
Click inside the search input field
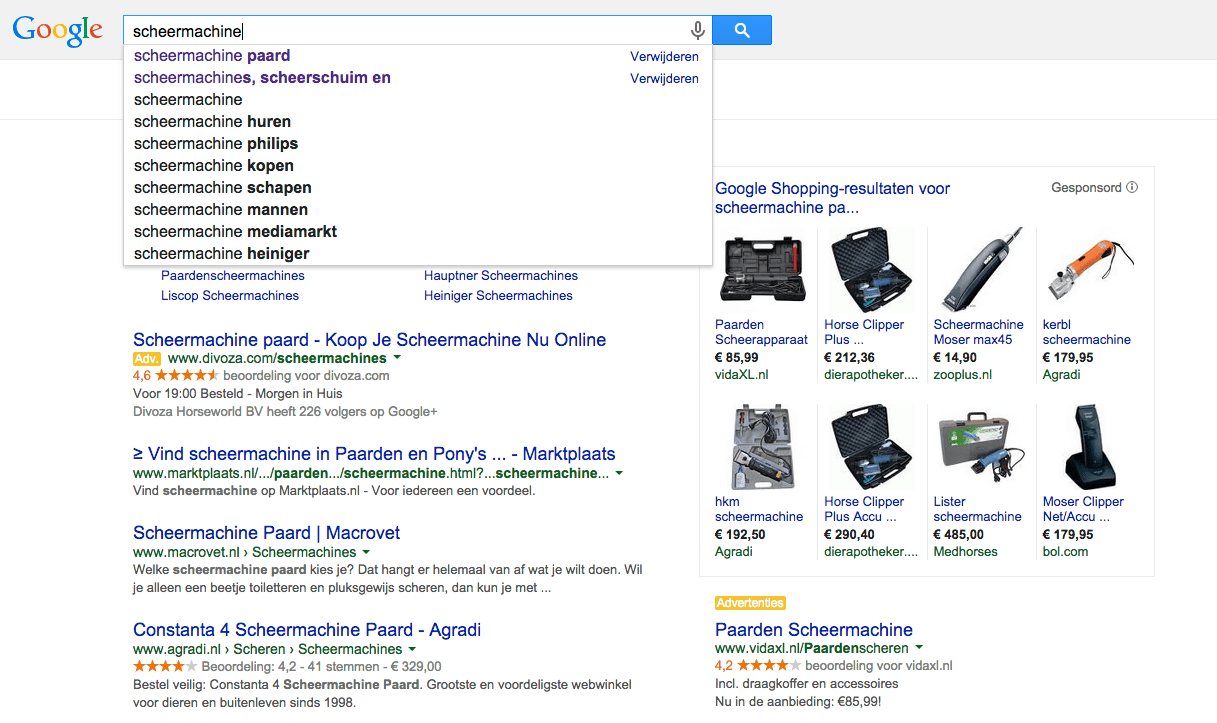click(x=400, y=31)
